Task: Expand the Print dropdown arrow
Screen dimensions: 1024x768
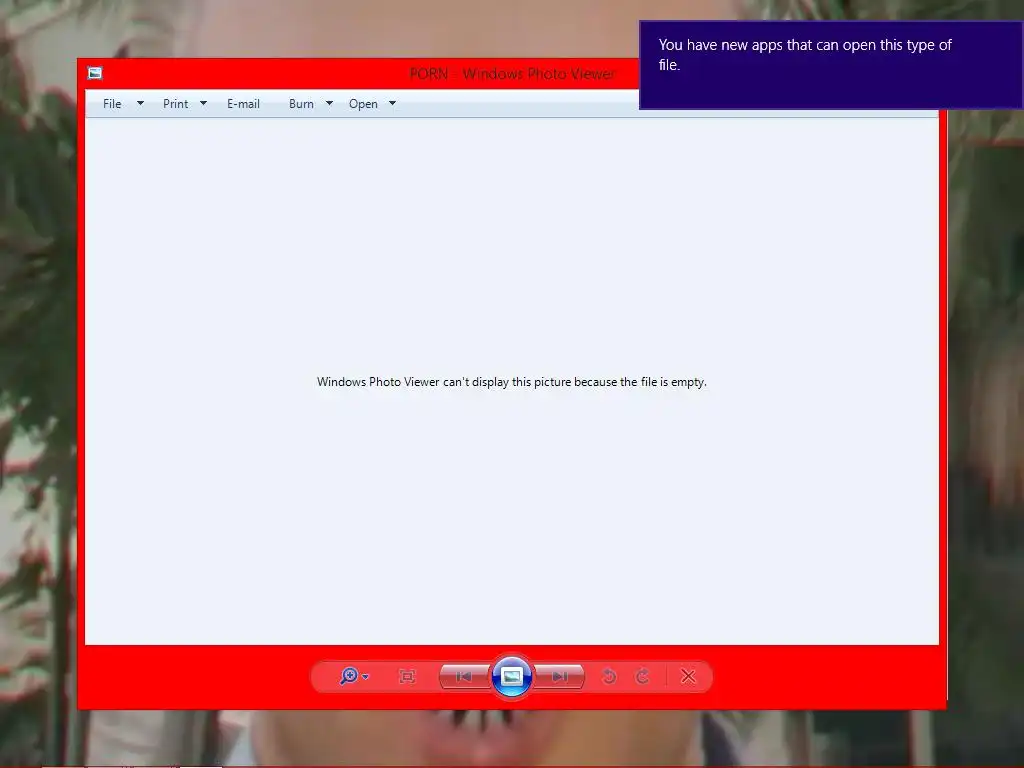Action: tap(203, 103)
